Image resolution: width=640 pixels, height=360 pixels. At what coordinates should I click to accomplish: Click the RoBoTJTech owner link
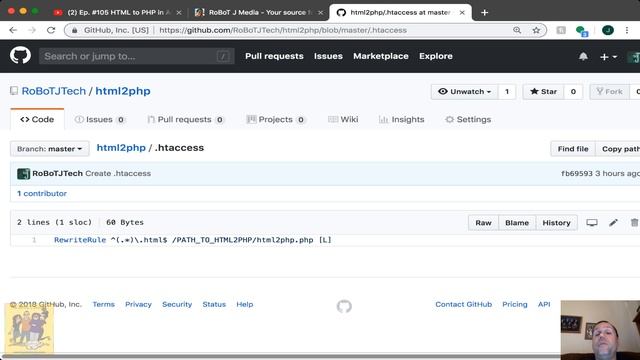(54, 91)
